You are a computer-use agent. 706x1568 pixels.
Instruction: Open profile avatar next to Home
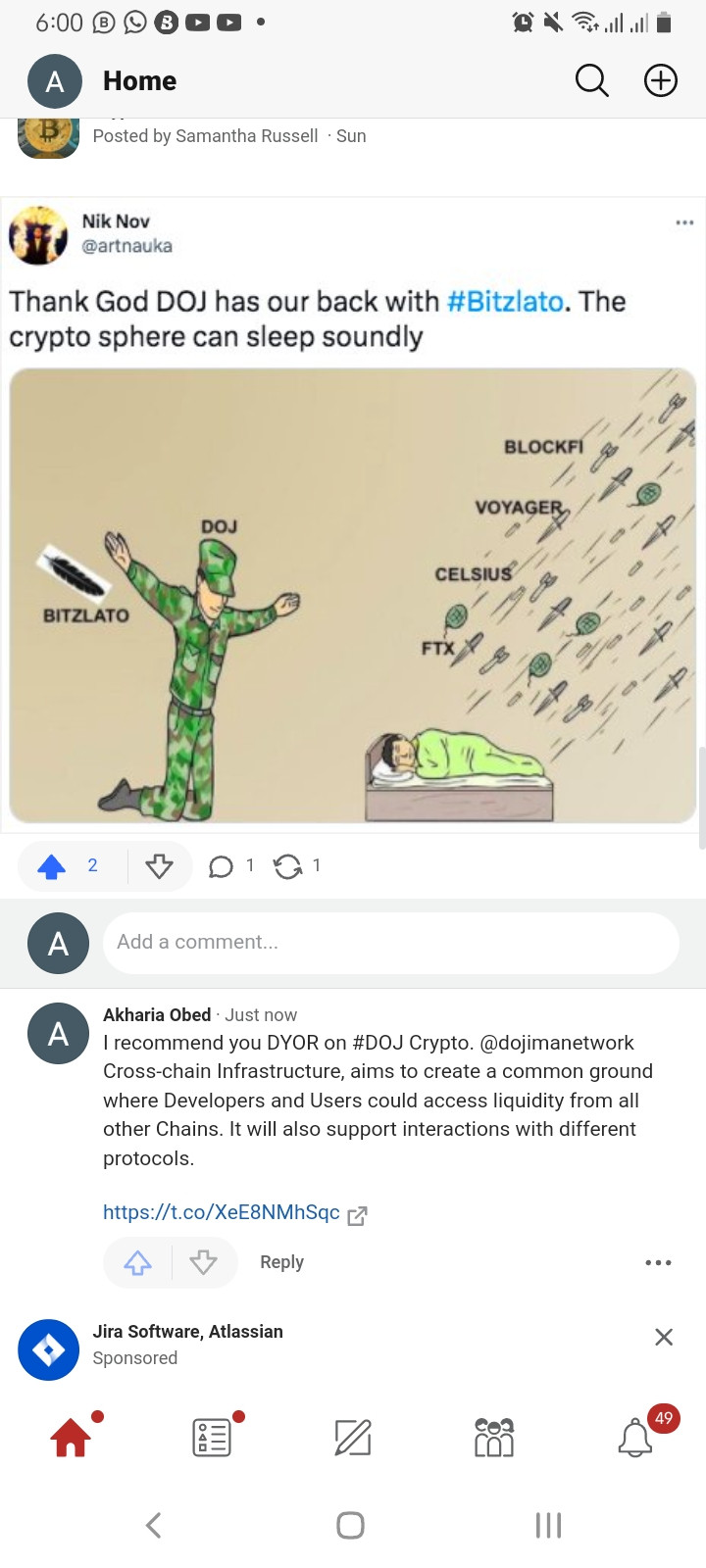(x=55, y=81)
